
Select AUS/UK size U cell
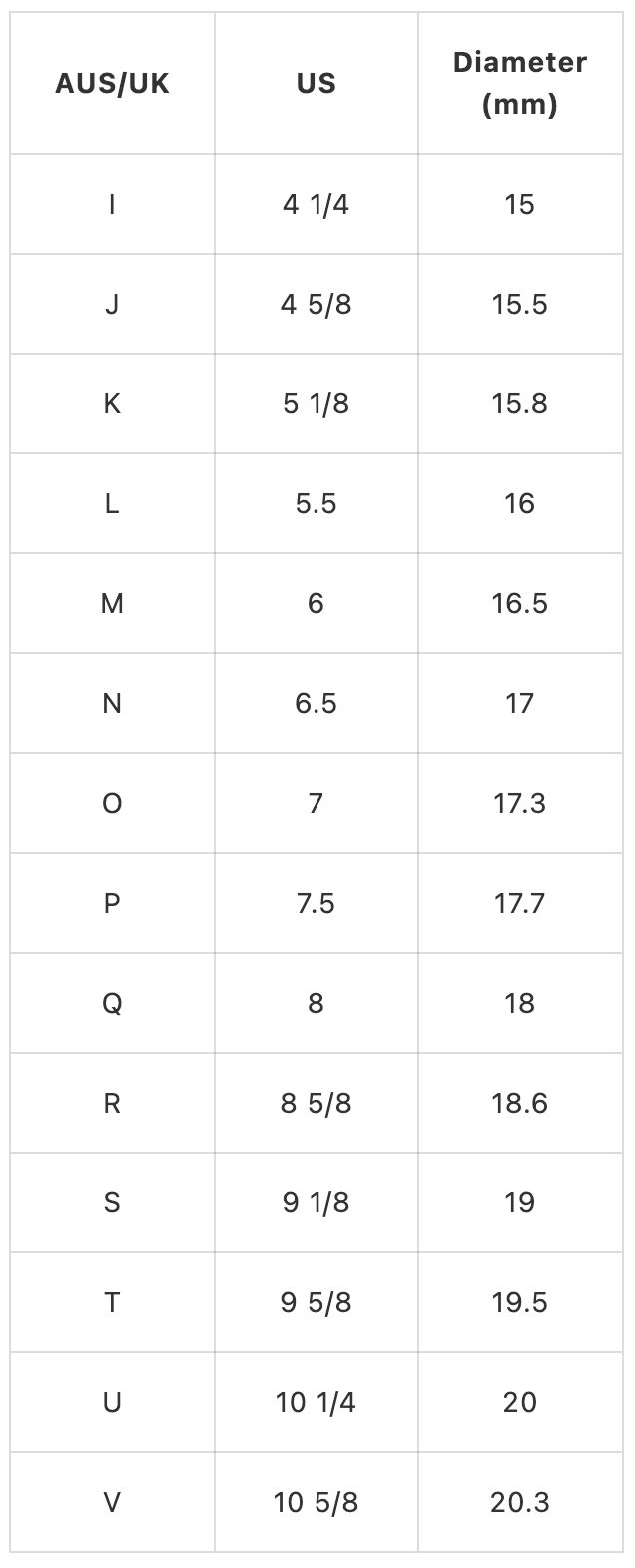(112, 1402)
